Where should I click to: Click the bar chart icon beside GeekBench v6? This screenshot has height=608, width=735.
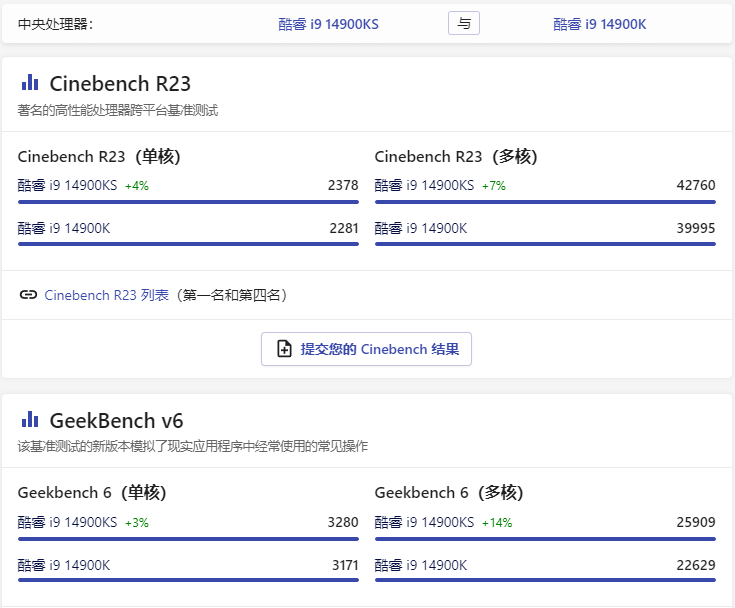30,419
